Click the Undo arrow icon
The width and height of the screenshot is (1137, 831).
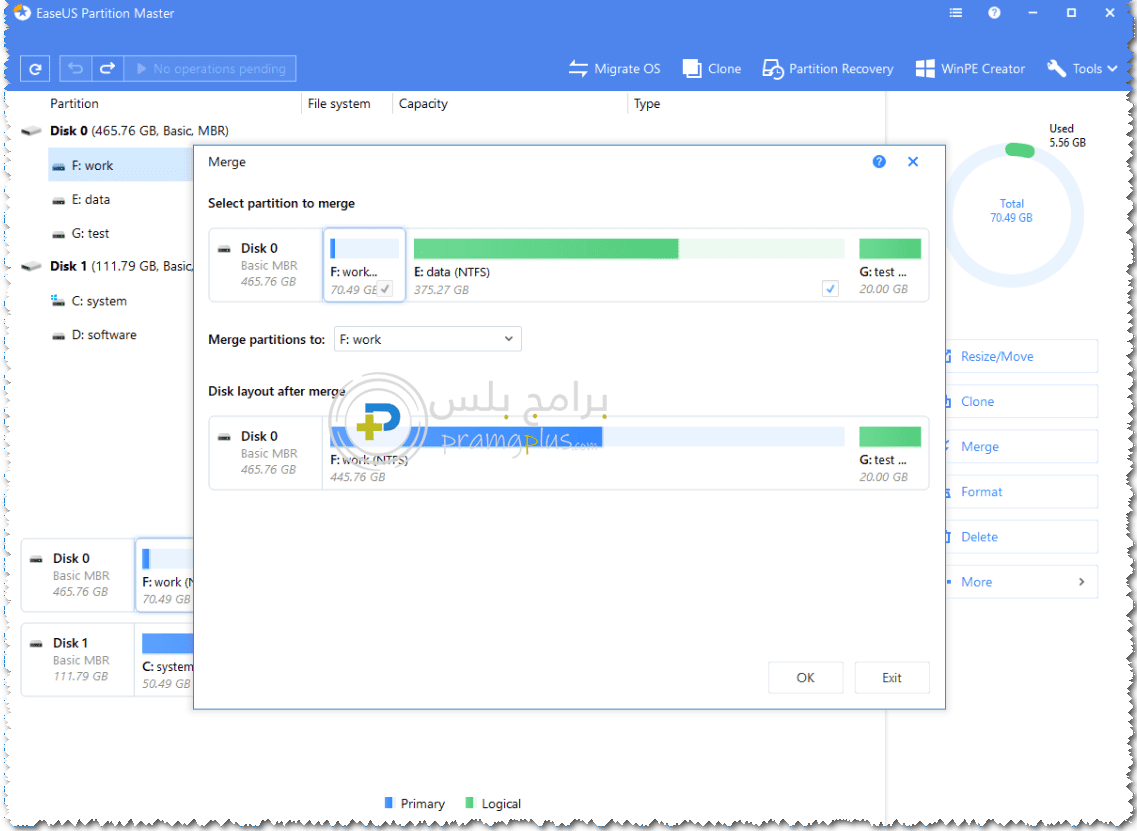(x=75, y=69)
